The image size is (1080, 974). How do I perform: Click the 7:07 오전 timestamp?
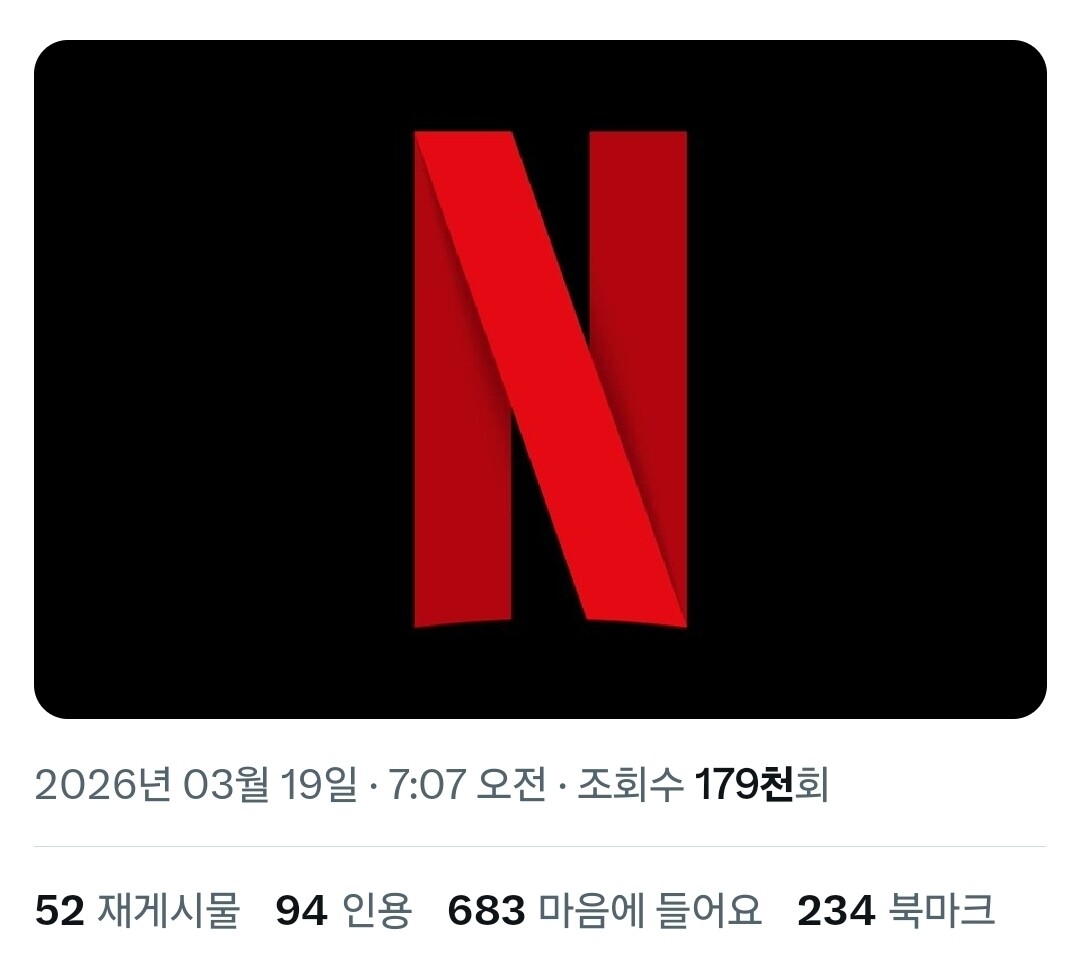tap(467, 785)
